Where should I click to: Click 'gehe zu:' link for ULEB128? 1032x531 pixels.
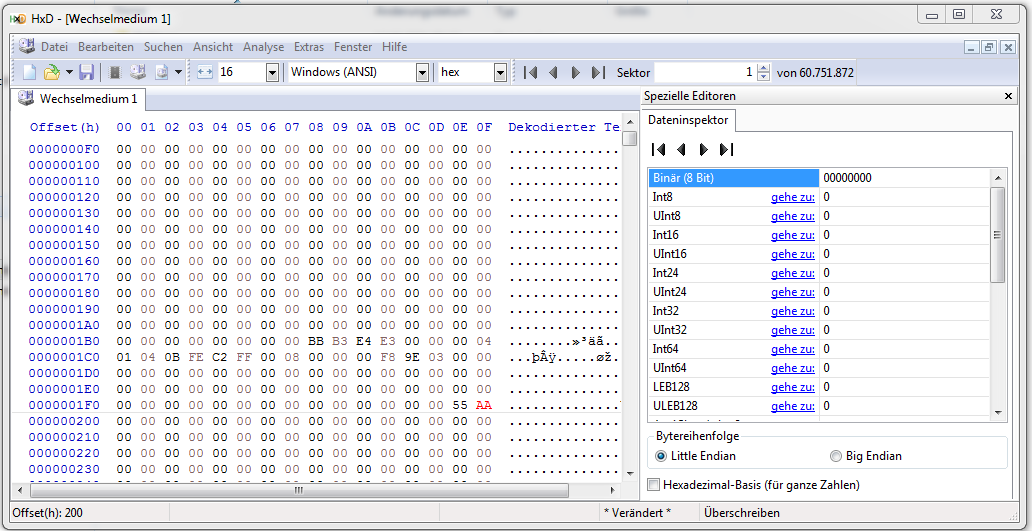pos(793,406)
